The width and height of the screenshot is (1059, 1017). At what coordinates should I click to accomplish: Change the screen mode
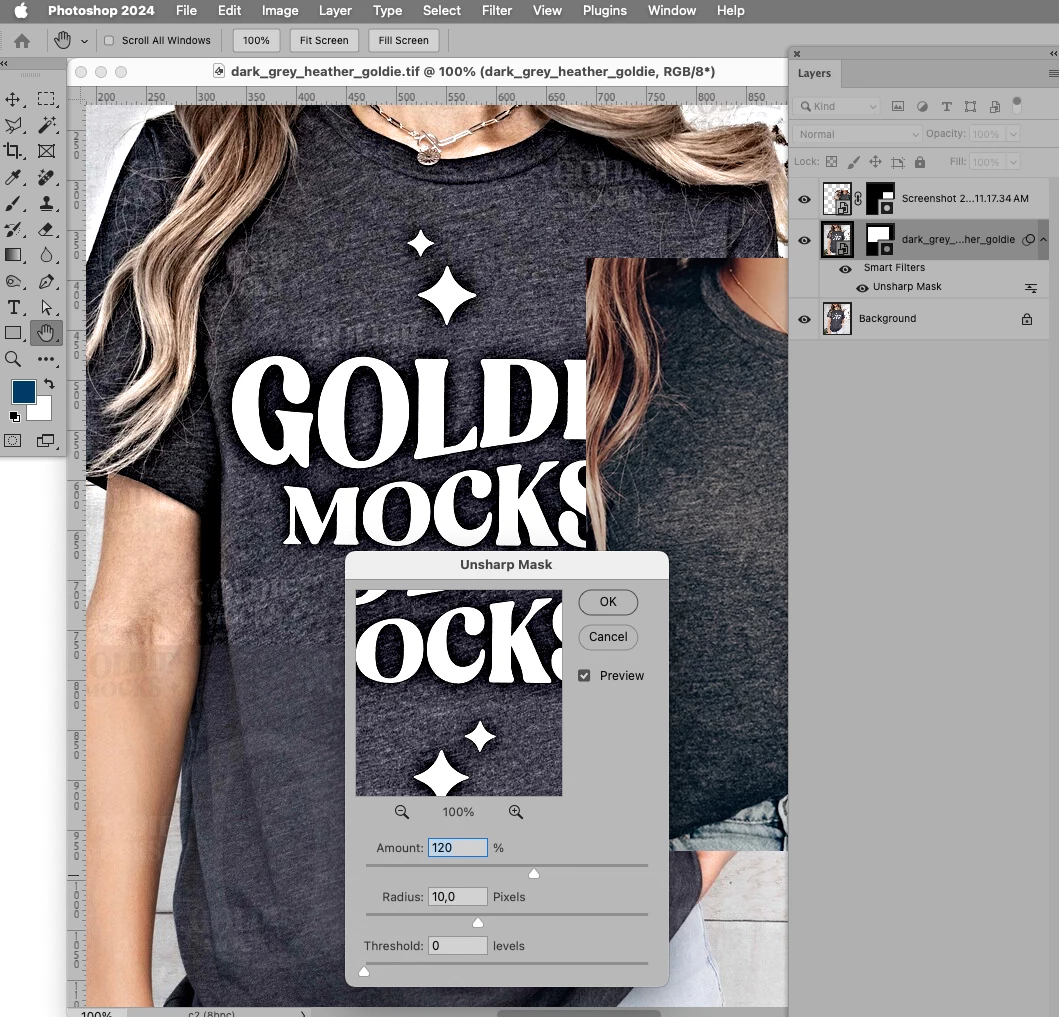coord(46,441)
